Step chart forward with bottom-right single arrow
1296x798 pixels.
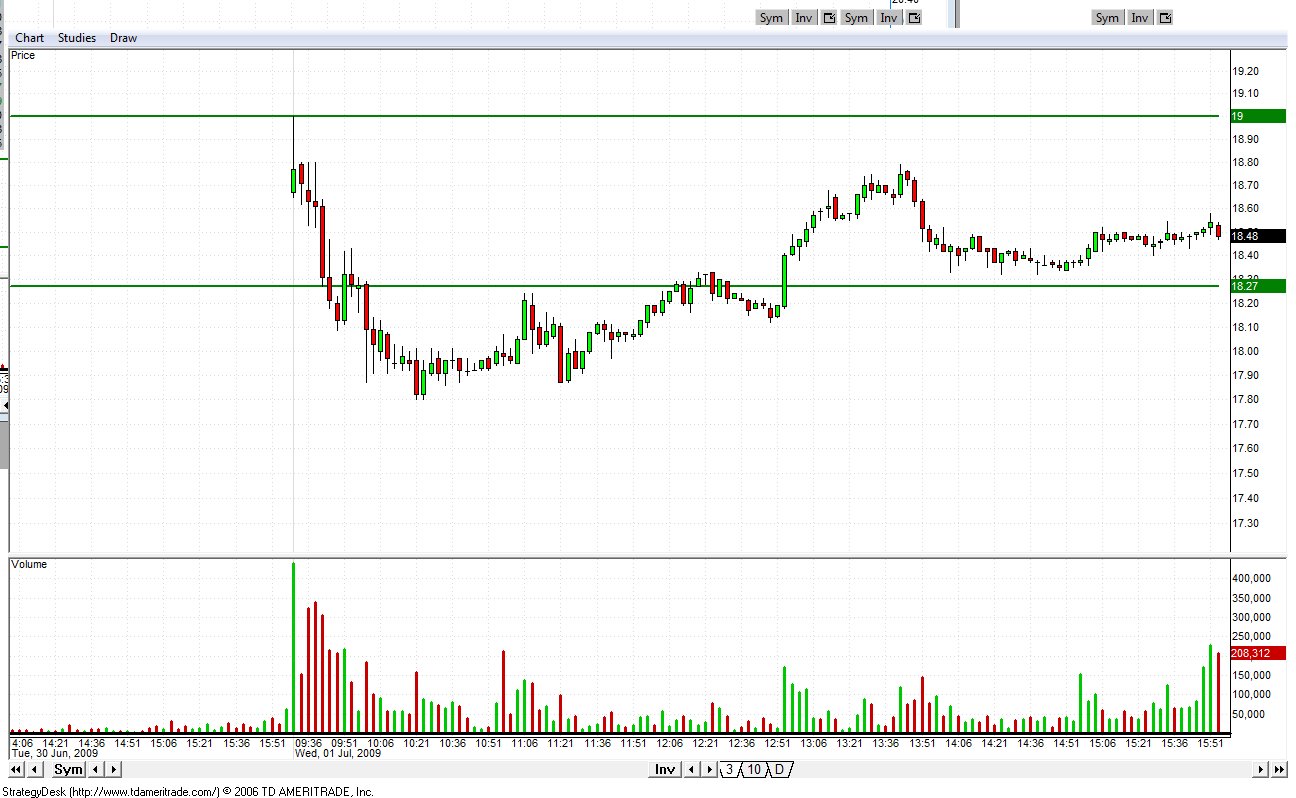[x=1261, y=769]
